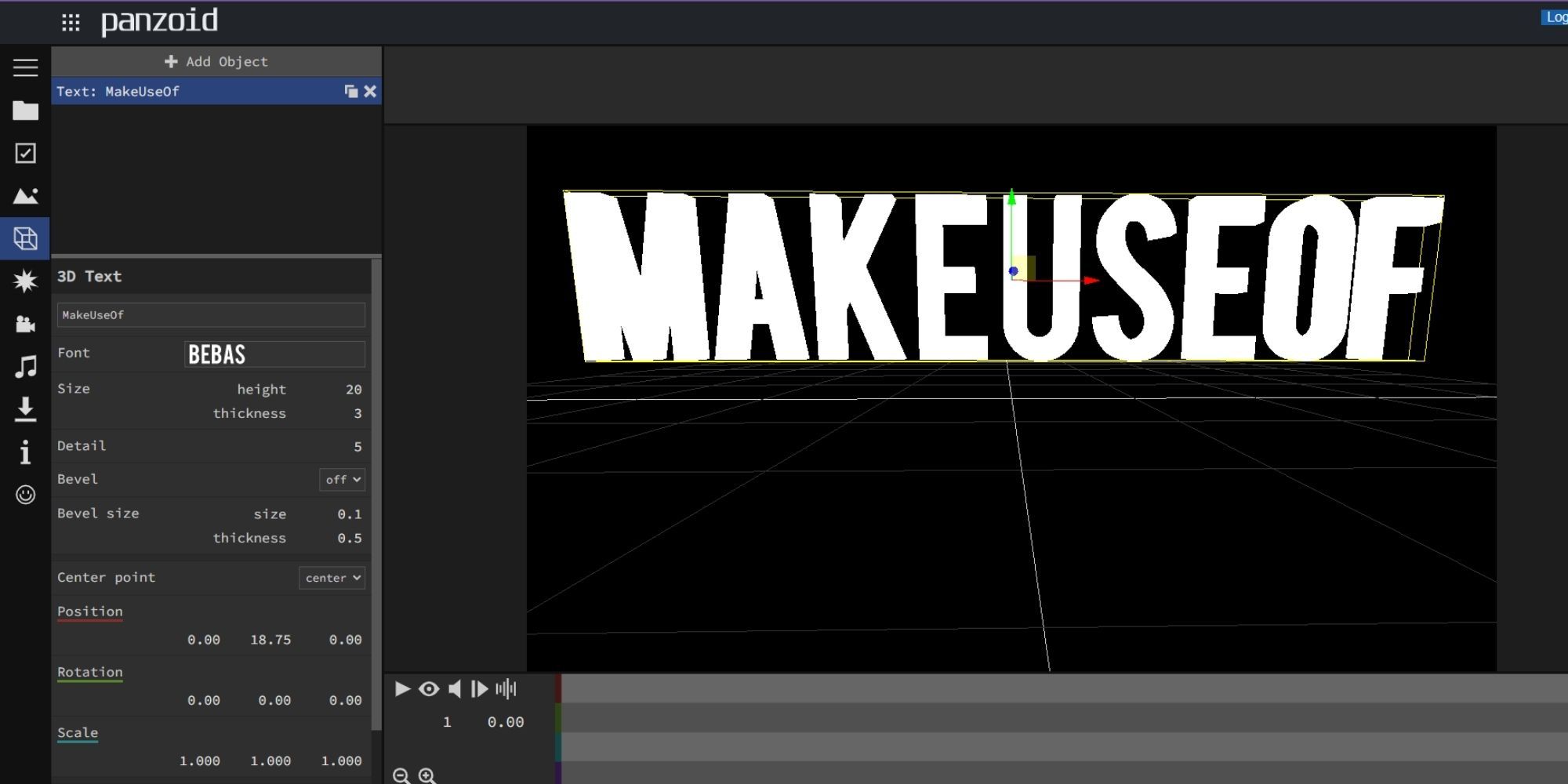Duplicate the MakeUseOf text object

click(351, 92)
